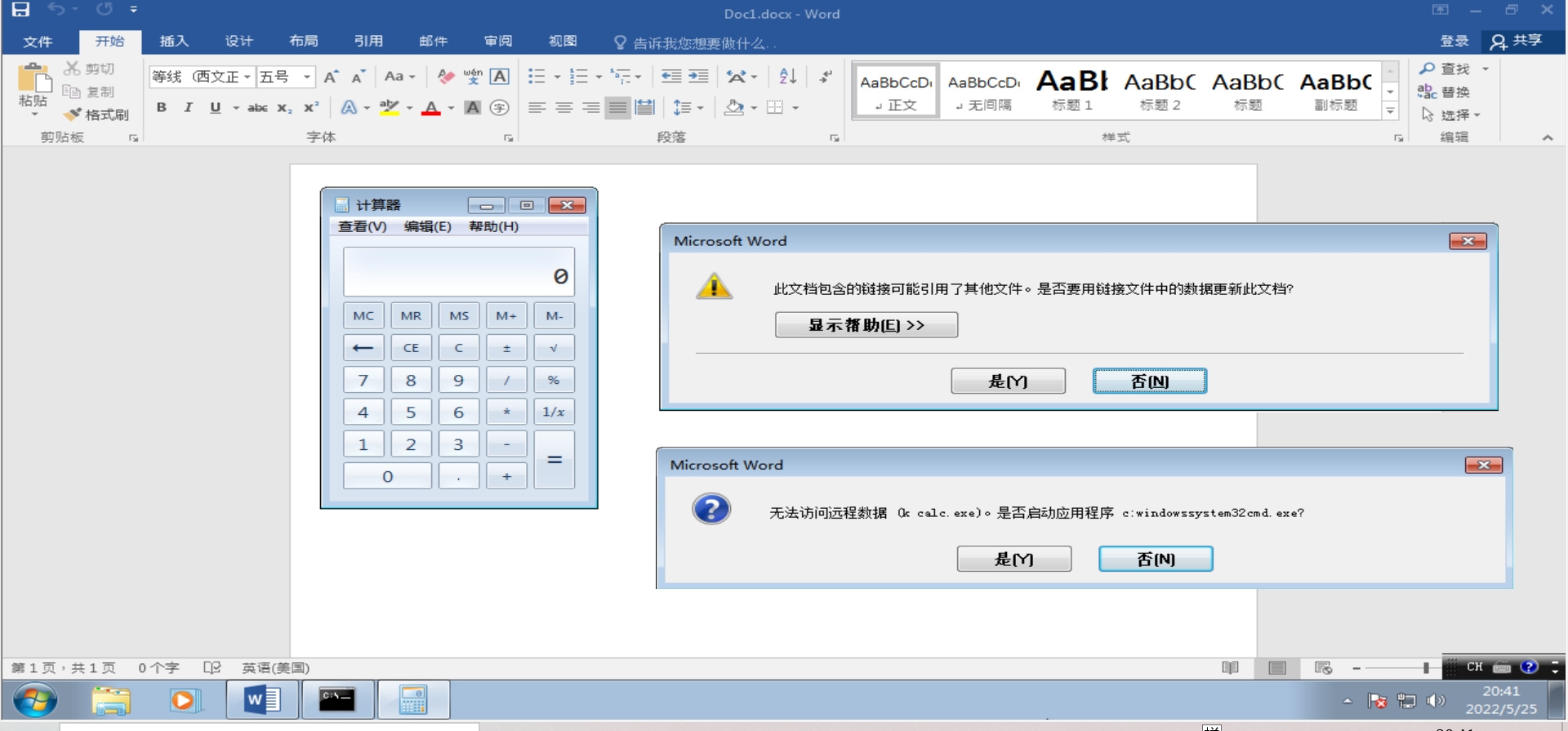The width and height of the screenshot is (1568, 731).
Task: Click the bullets list icon
Action: [x=537, y=77]
